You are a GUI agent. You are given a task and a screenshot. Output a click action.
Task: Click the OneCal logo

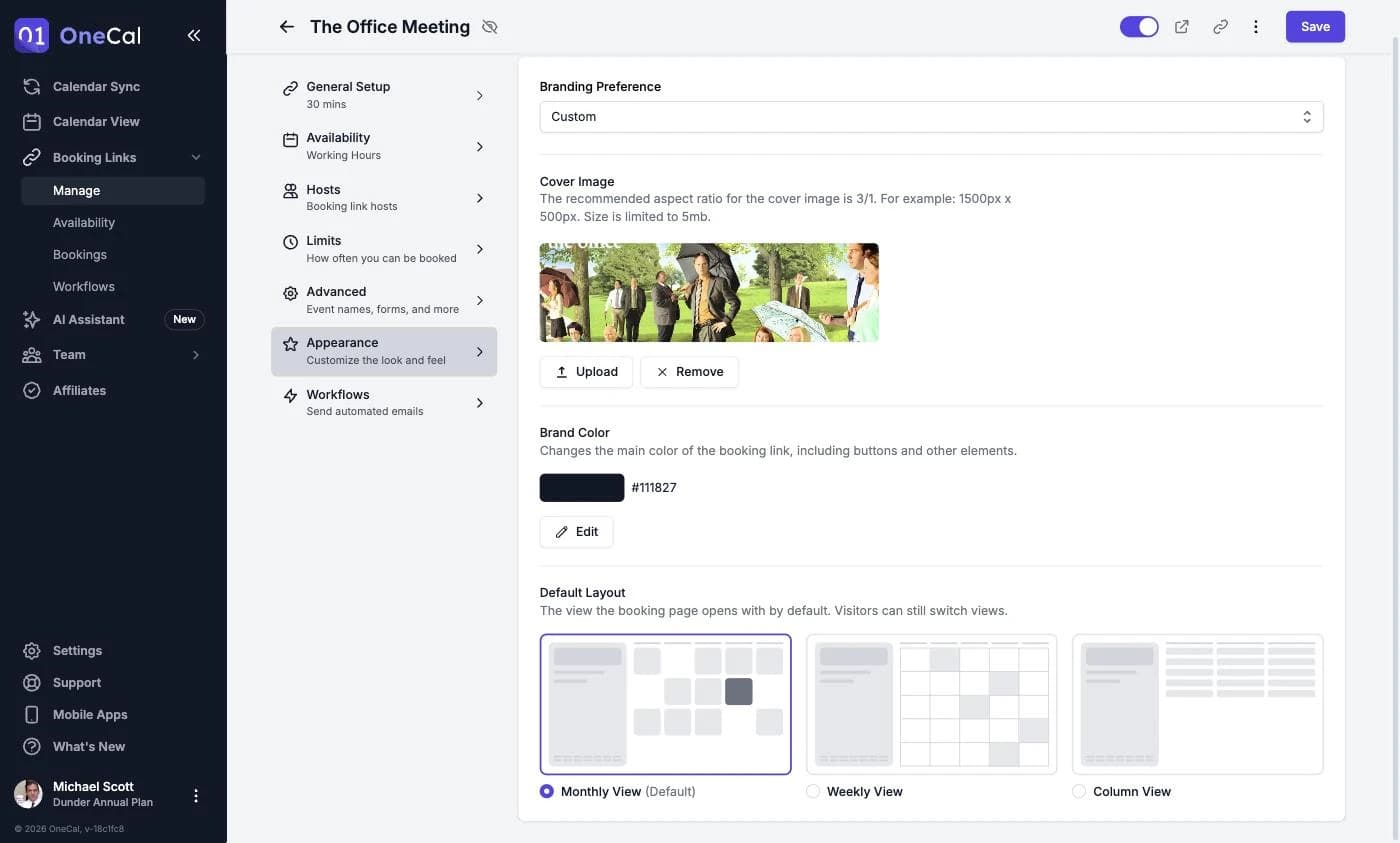click(x=78, y=35)
